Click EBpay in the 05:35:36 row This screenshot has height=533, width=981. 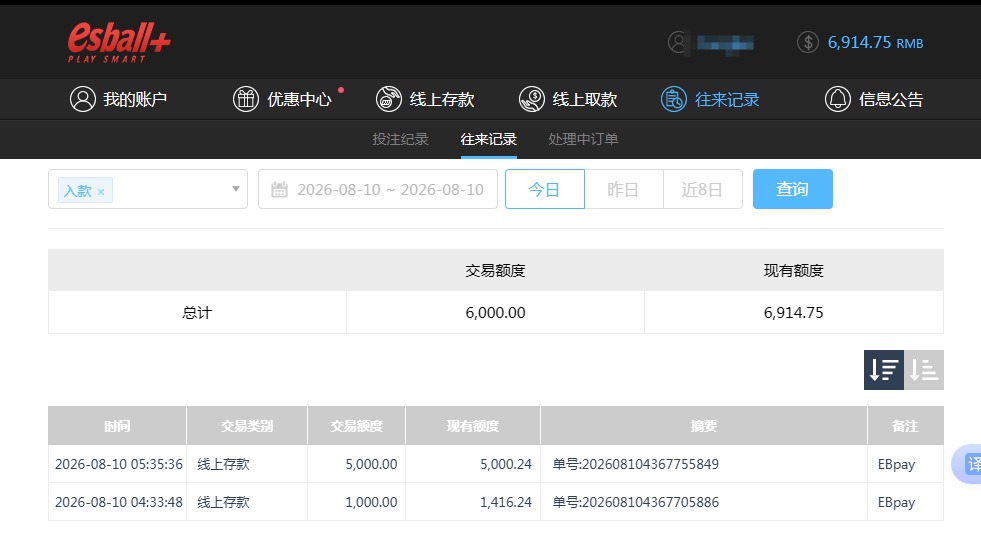(x=896, y=464)
